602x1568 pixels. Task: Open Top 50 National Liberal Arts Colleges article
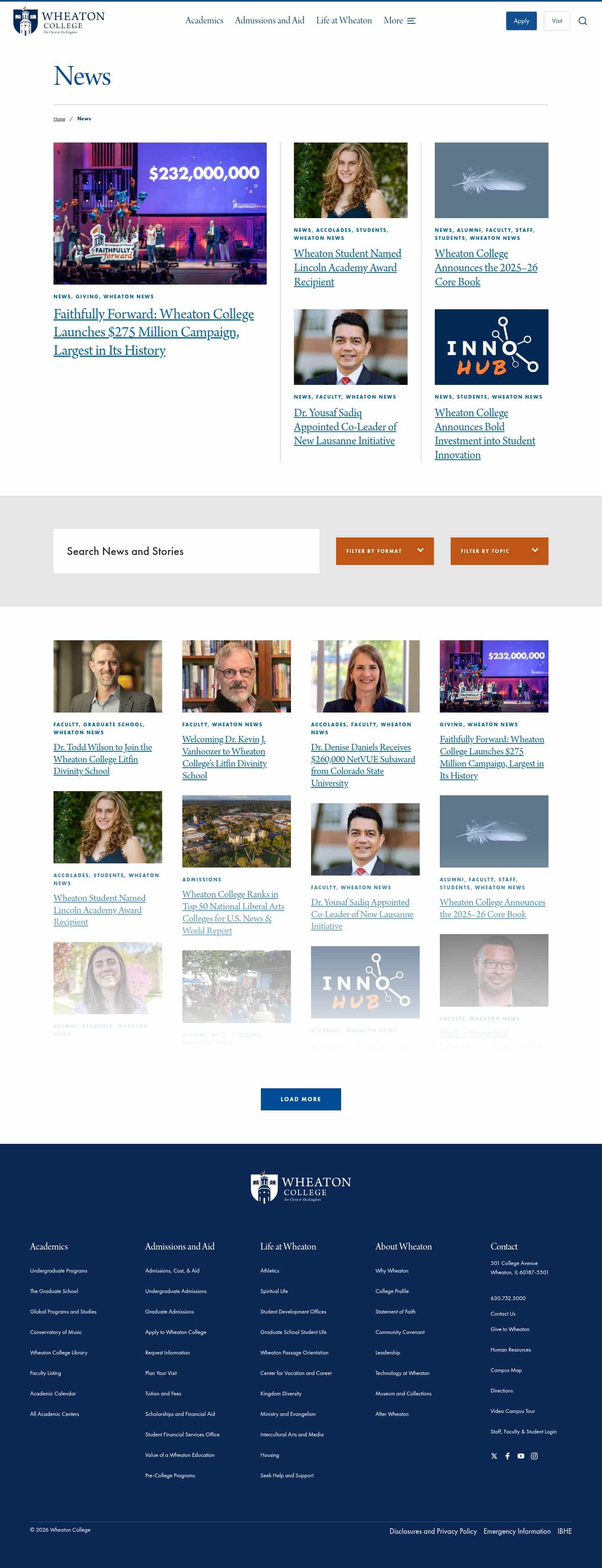pos(233,912)
